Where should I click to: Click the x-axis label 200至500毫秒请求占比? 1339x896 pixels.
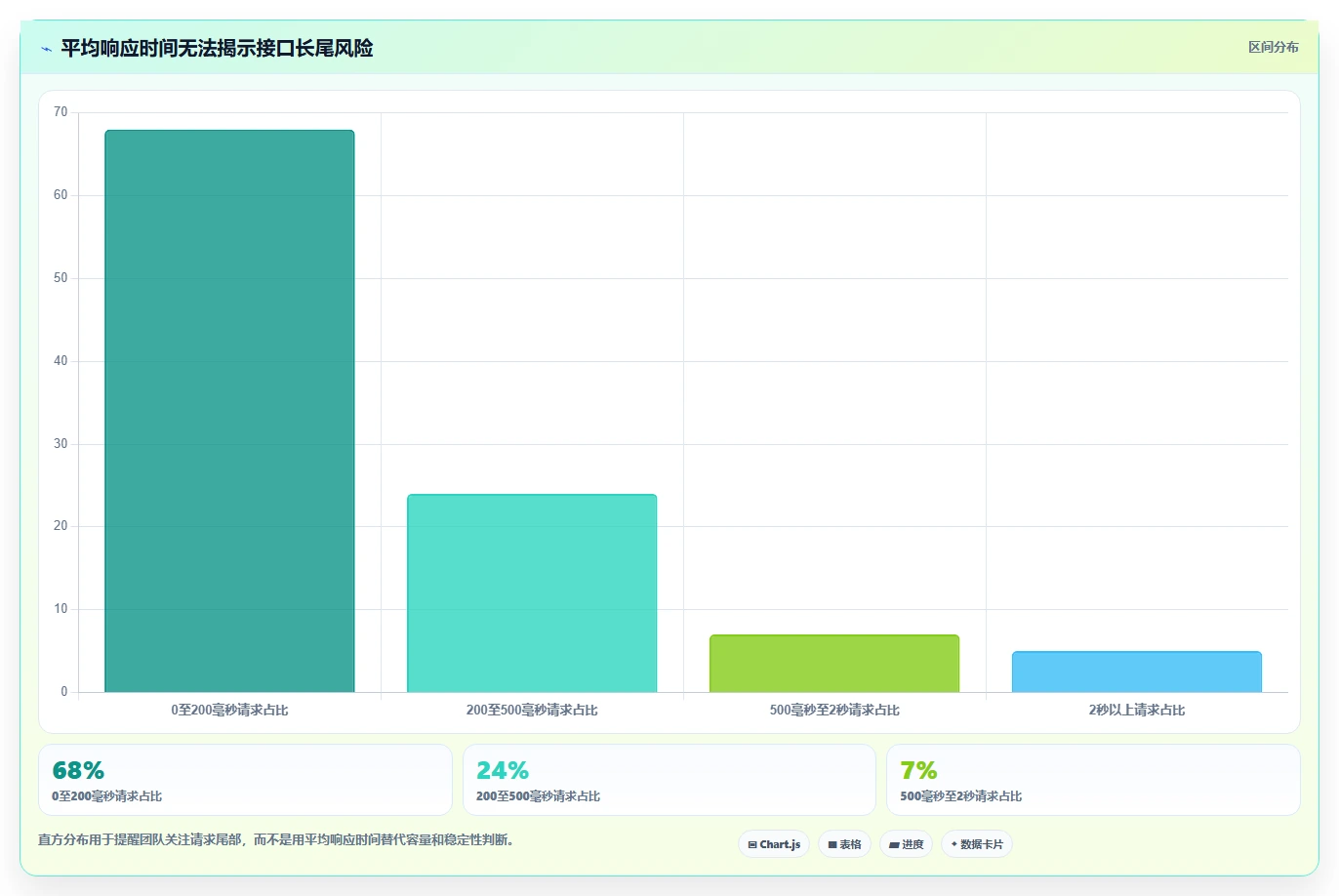point(532,710)
